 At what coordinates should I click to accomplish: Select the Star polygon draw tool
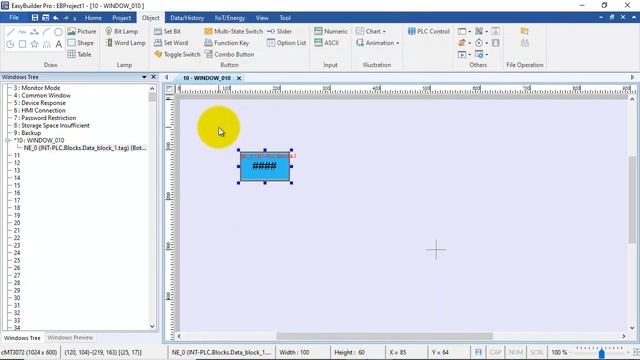click(x=34, y=44)
